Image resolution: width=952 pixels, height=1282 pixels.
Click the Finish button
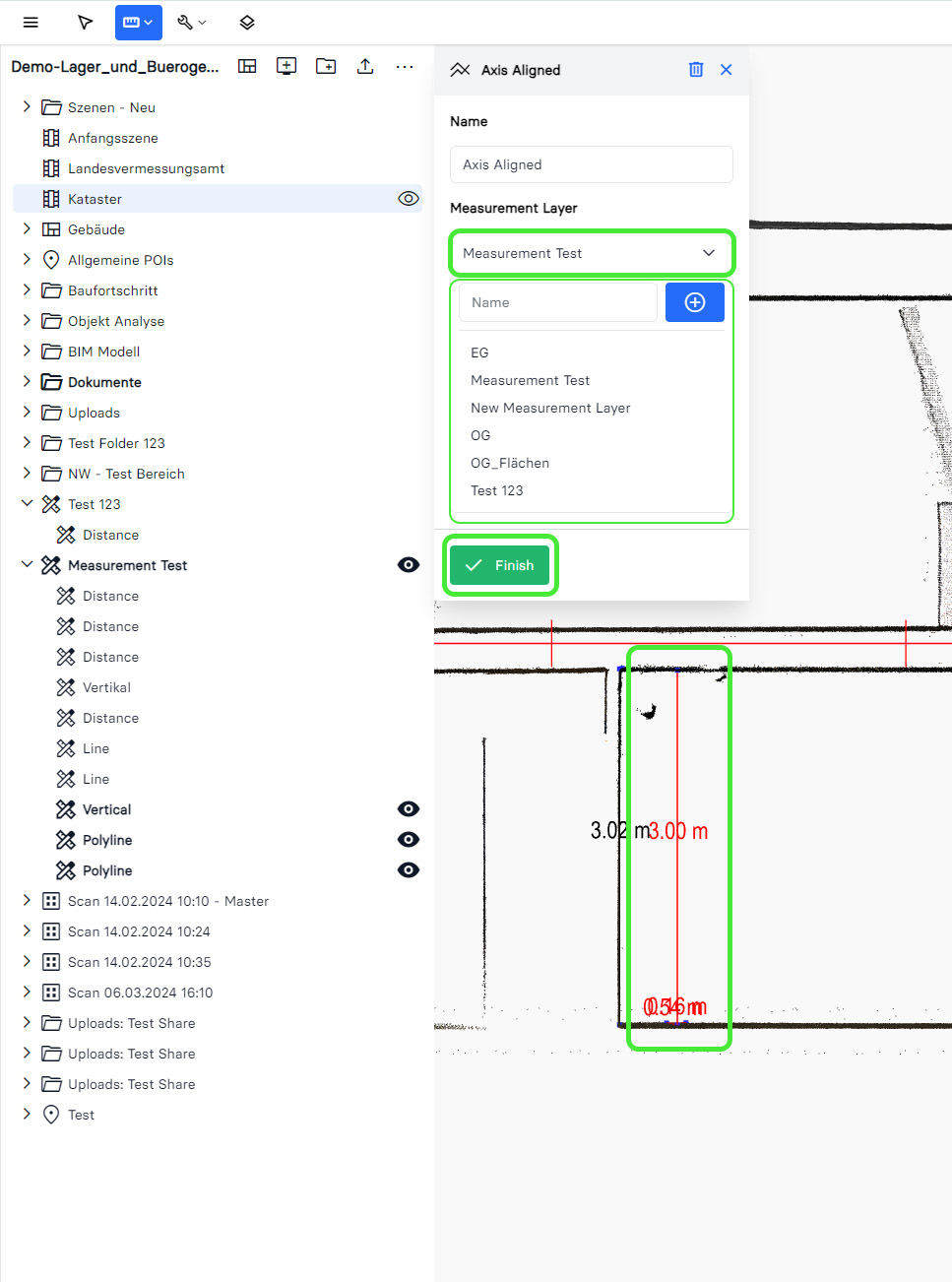pos(500,565)
